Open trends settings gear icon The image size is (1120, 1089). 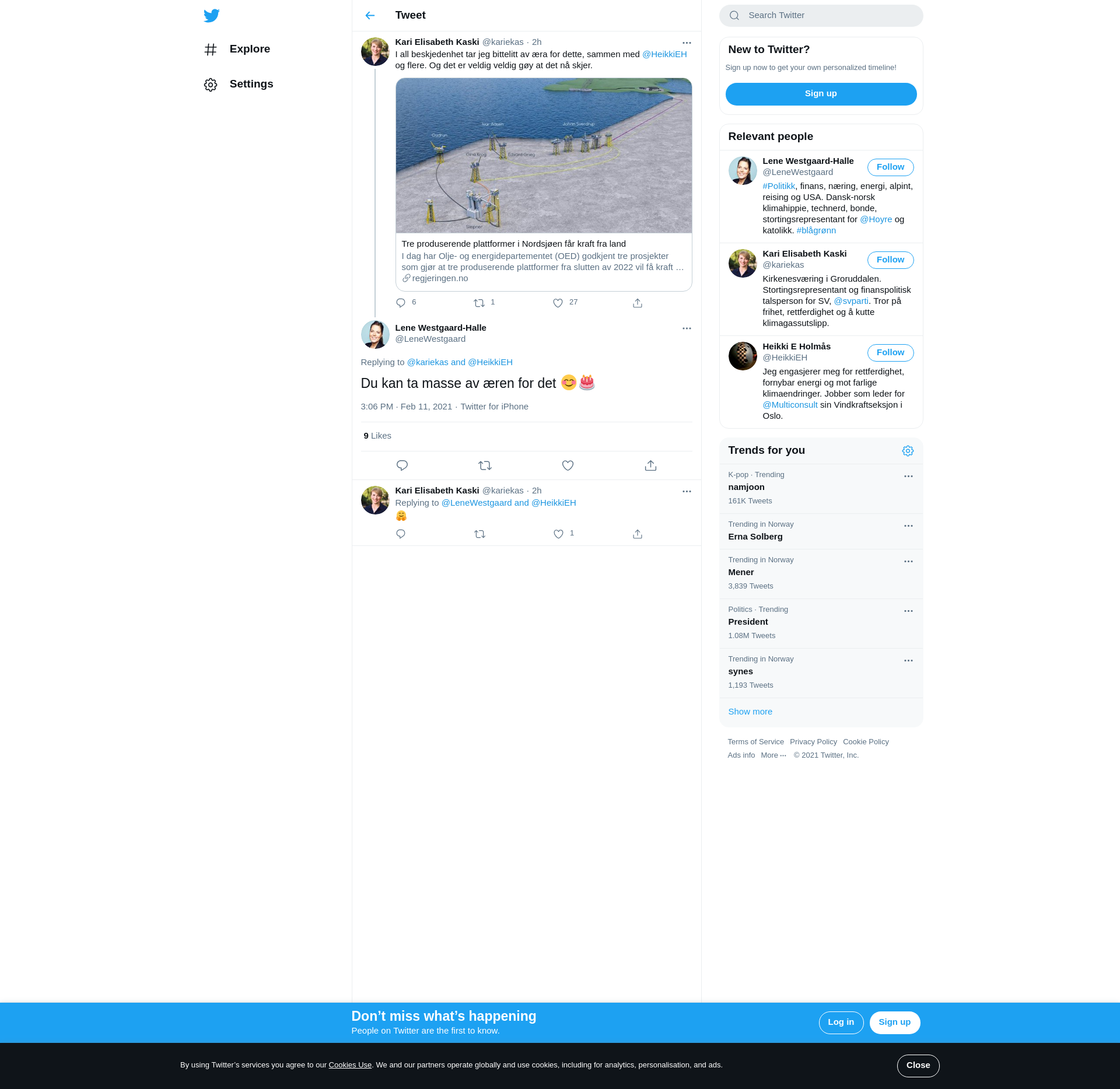pyautogui.click(x=908, y=451)
